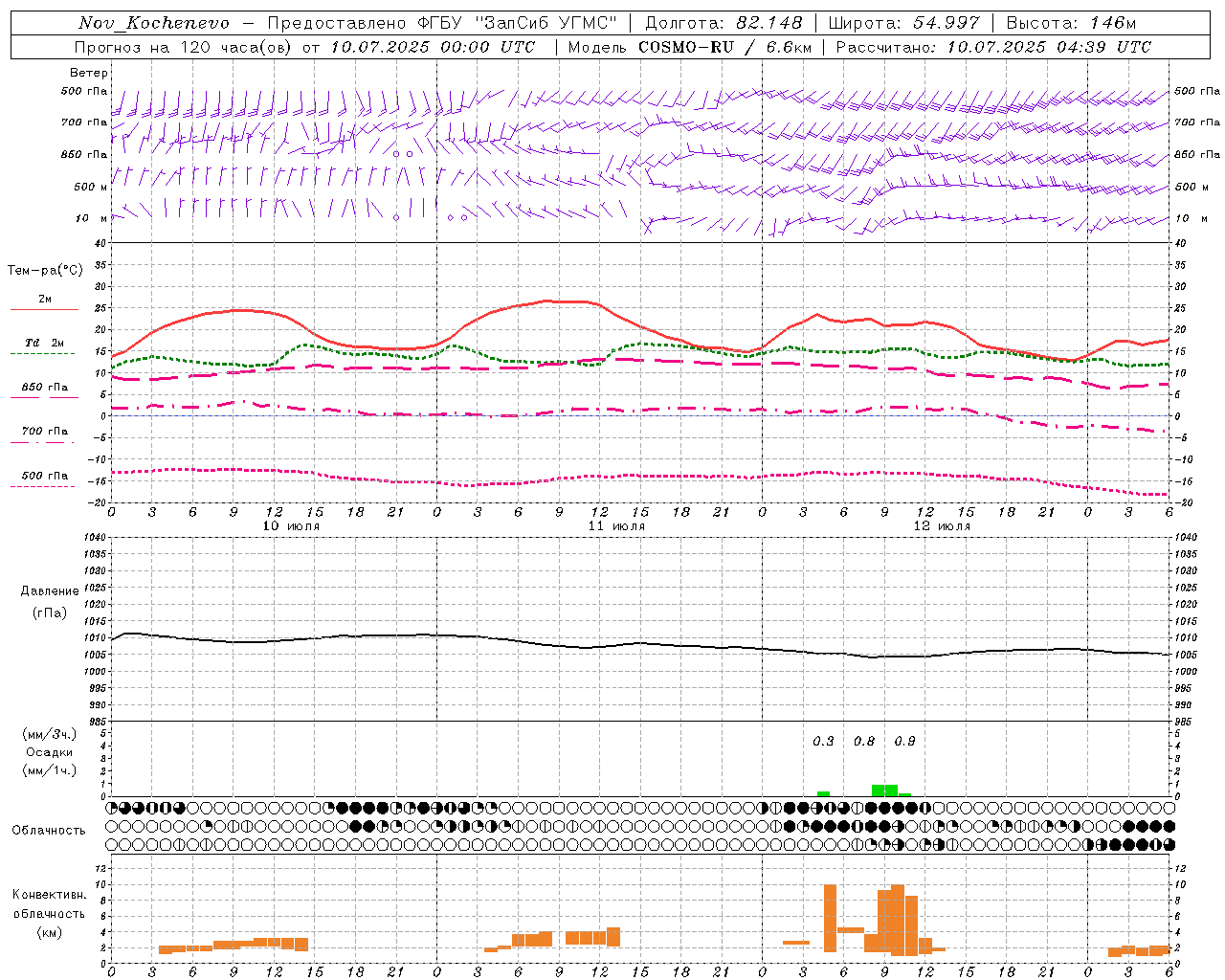The width and height of the screenshot is (1225, 980).
Task: Click the "10 июля" date label
Action: [291, 526]
